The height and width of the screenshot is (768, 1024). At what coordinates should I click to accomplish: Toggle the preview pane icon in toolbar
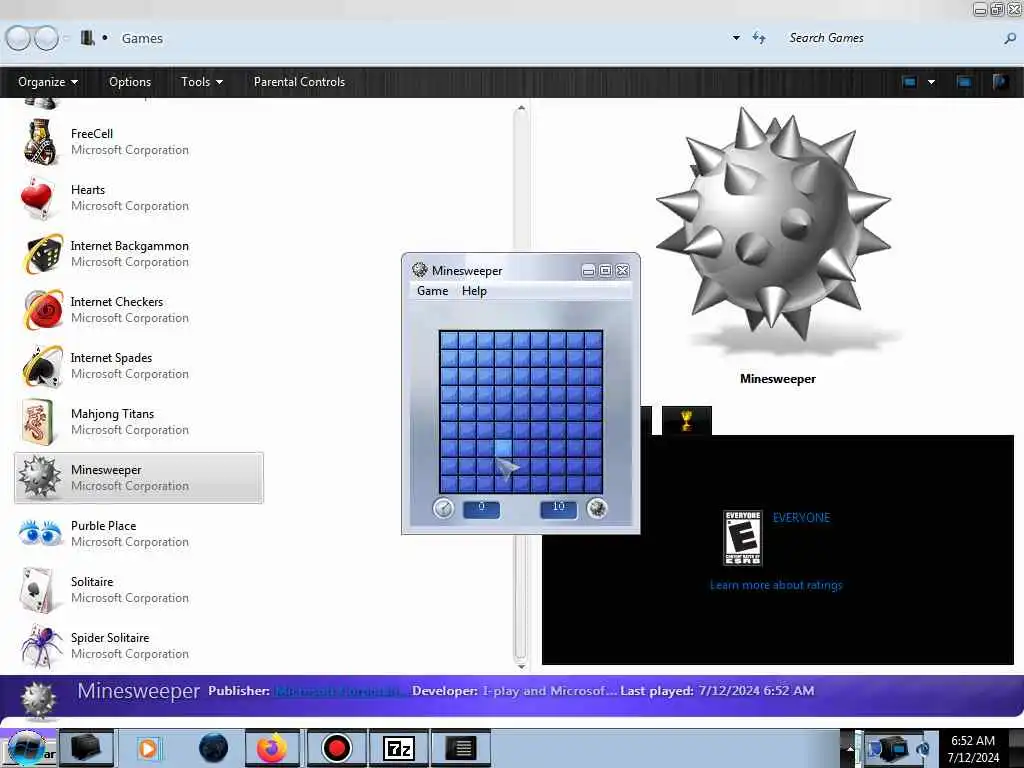[964, 82]
